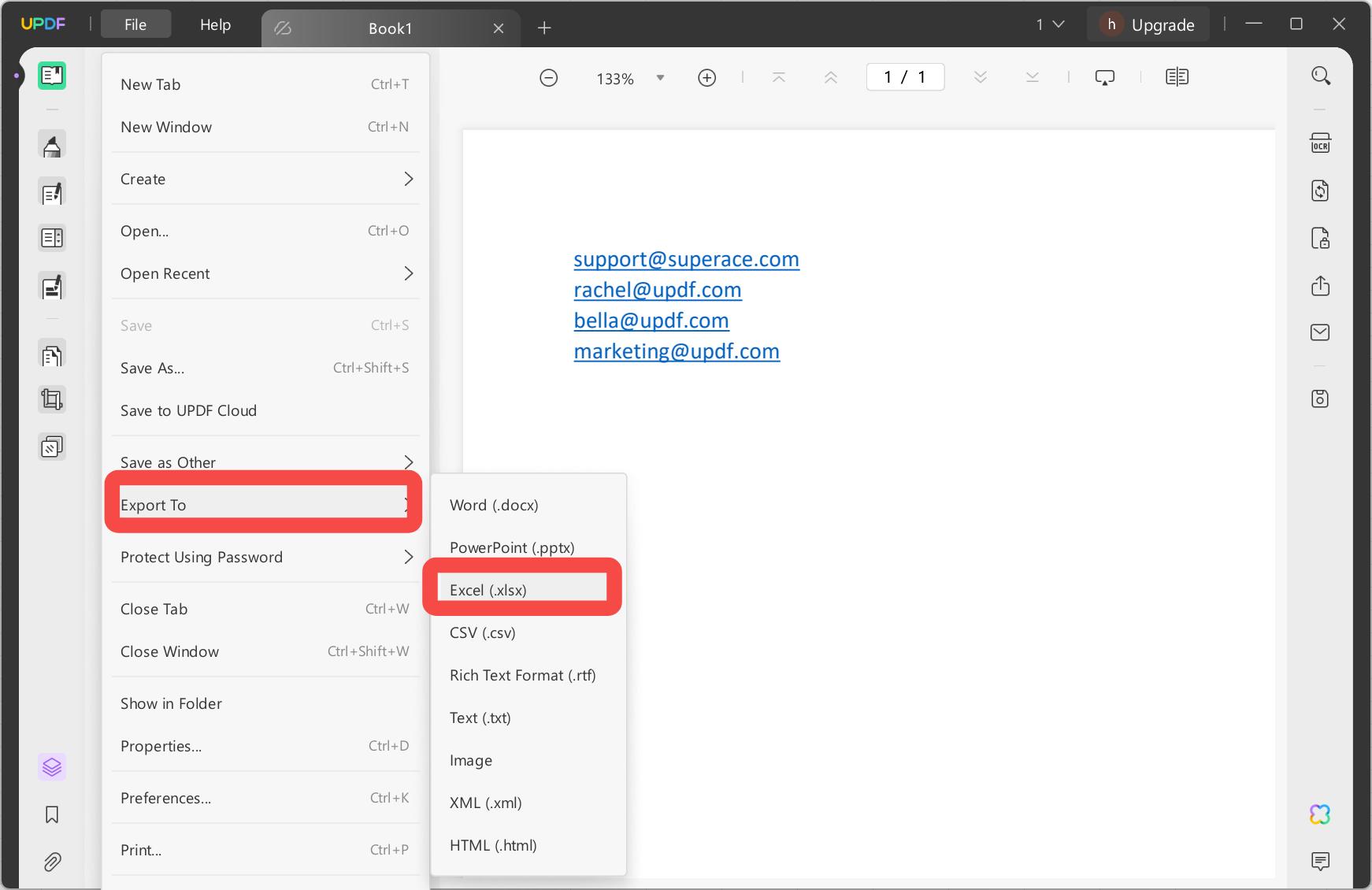Save the file using the save icon
The image size is (1372, 890).
[x=1322, y=399]
